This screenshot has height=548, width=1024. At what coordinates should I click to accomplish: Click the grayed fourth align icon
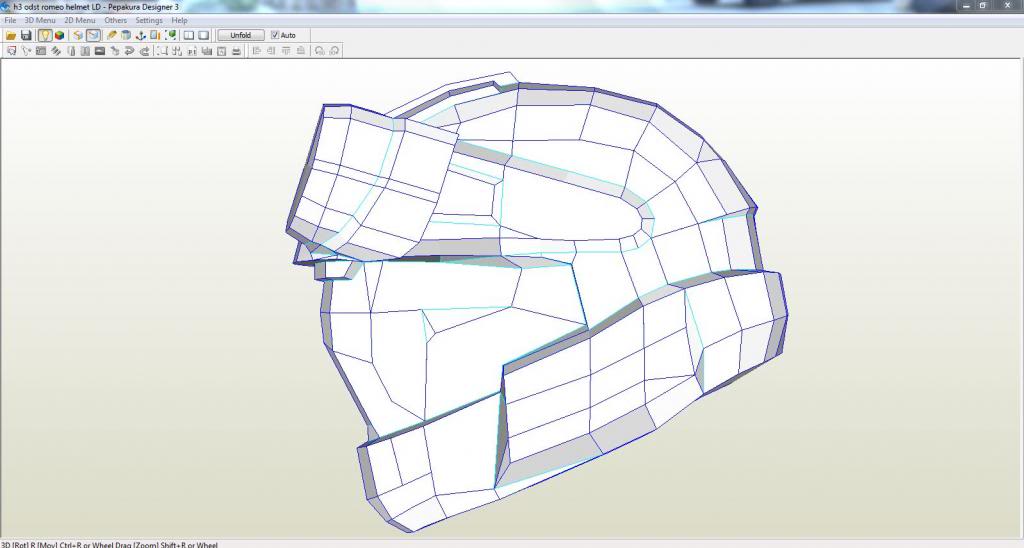[300, 51]
